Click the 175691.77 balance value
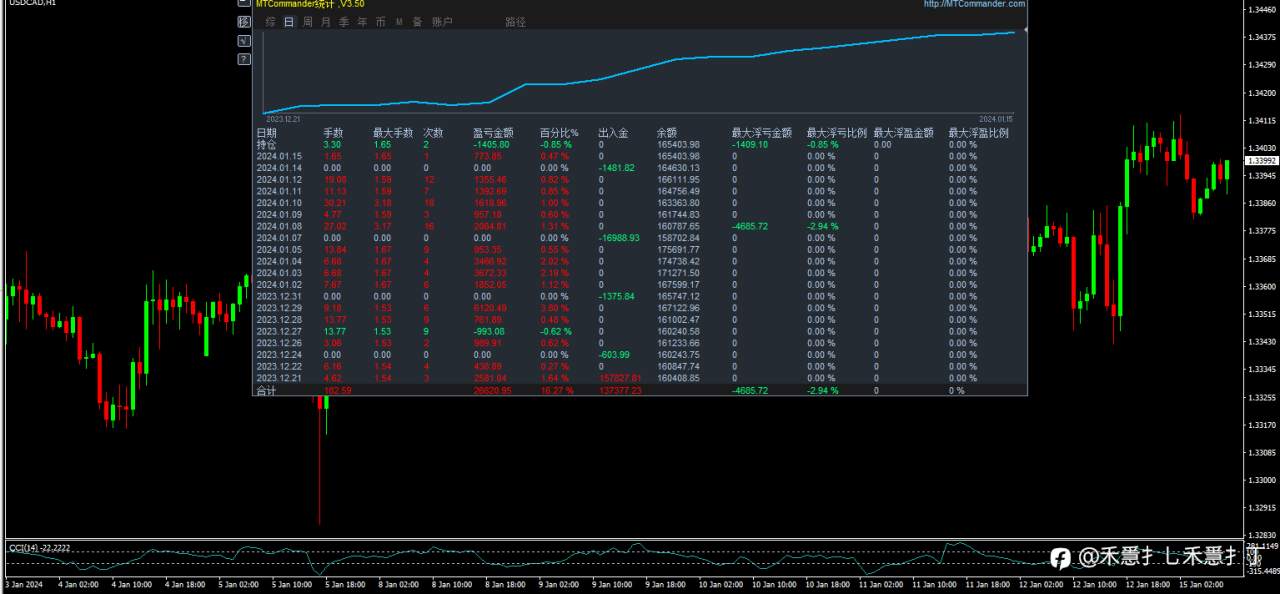This screenshot has width=1280, height=594. point(678,249)
